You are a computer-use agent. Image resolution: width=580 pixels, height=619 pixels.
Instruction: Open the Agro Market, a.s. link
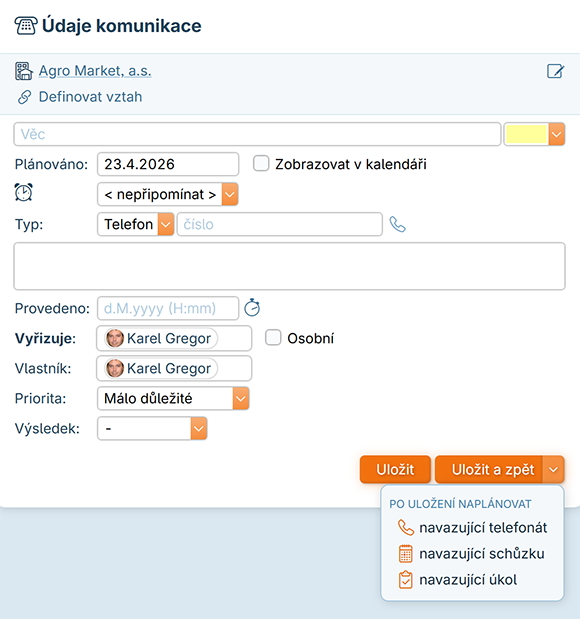pyautogui.click(x=95, y=71)
